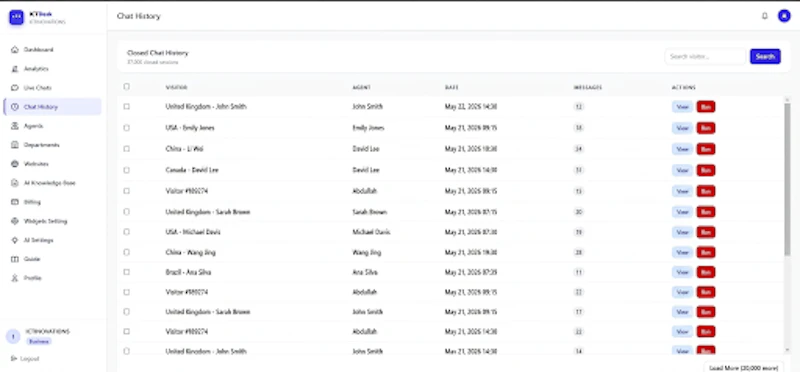Click visitor name 'China - Li Wei'
The image size is (800, 372).
[184, 149]
